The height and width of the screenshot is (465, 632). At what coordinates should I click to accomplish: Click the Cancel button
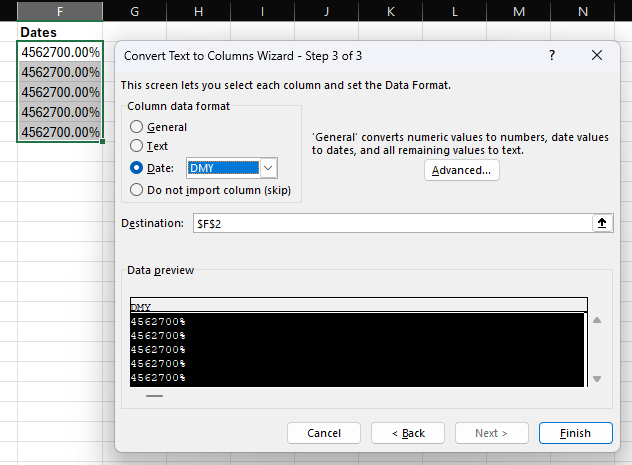tap(324, 433)
